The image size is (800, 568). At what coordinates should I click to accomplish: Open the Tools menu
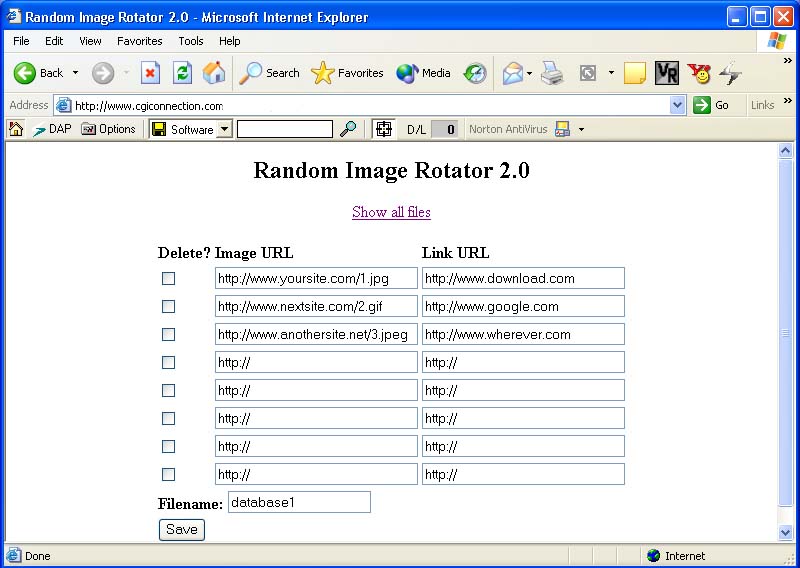click(x=191, y=41)
